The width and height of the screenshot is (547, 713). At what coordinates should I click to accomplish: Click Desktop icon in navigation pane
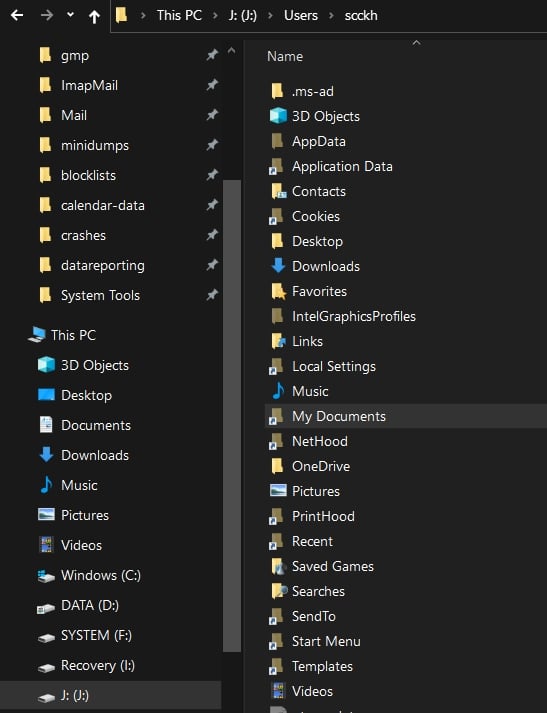[x=46, y=395]
